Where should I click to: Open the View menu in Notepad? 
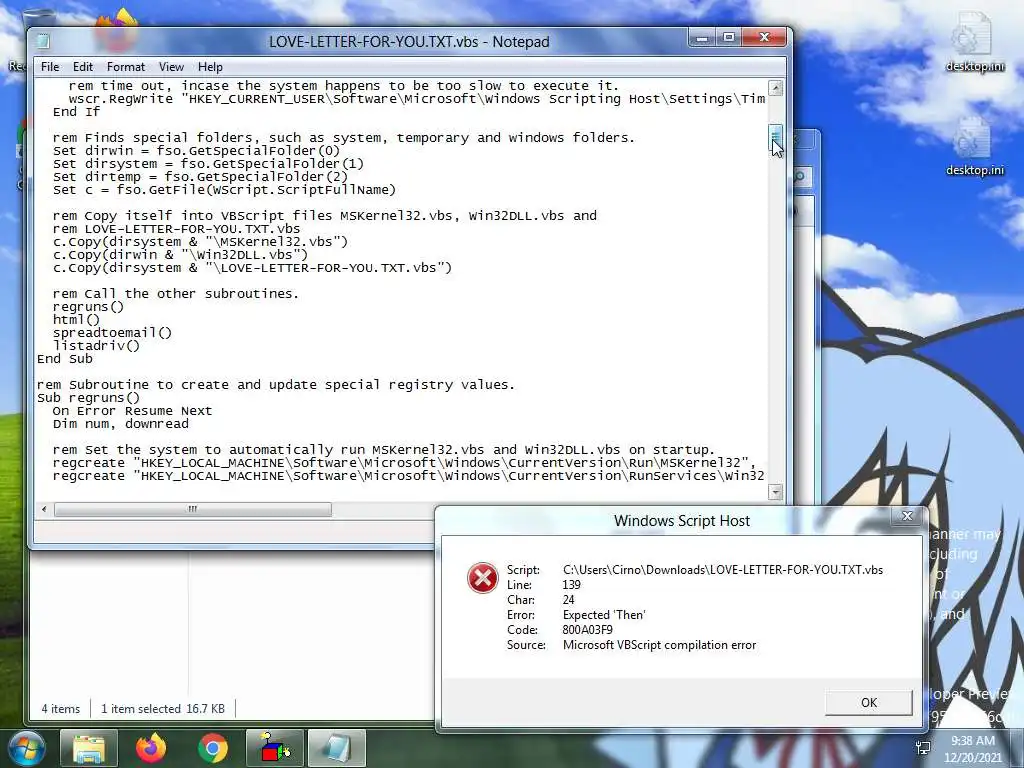(171, 67)
